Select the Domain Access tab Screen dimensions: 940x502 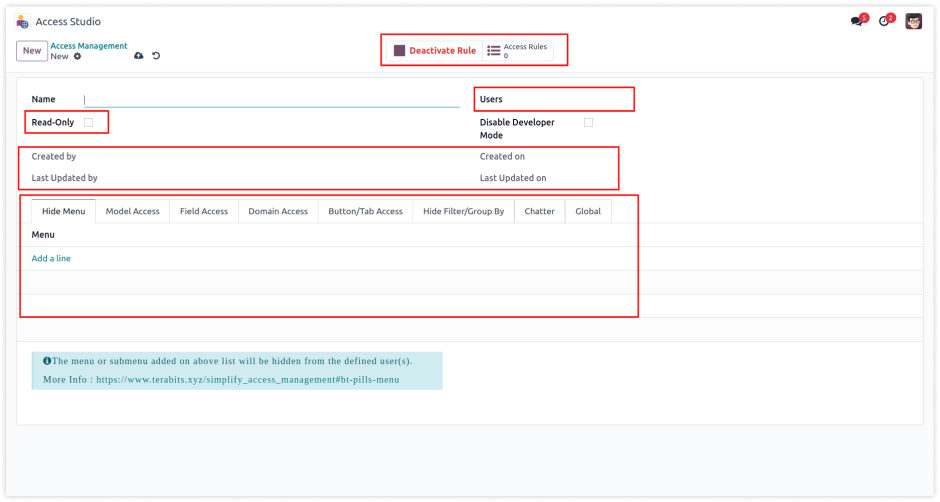[x=278, y=211]
